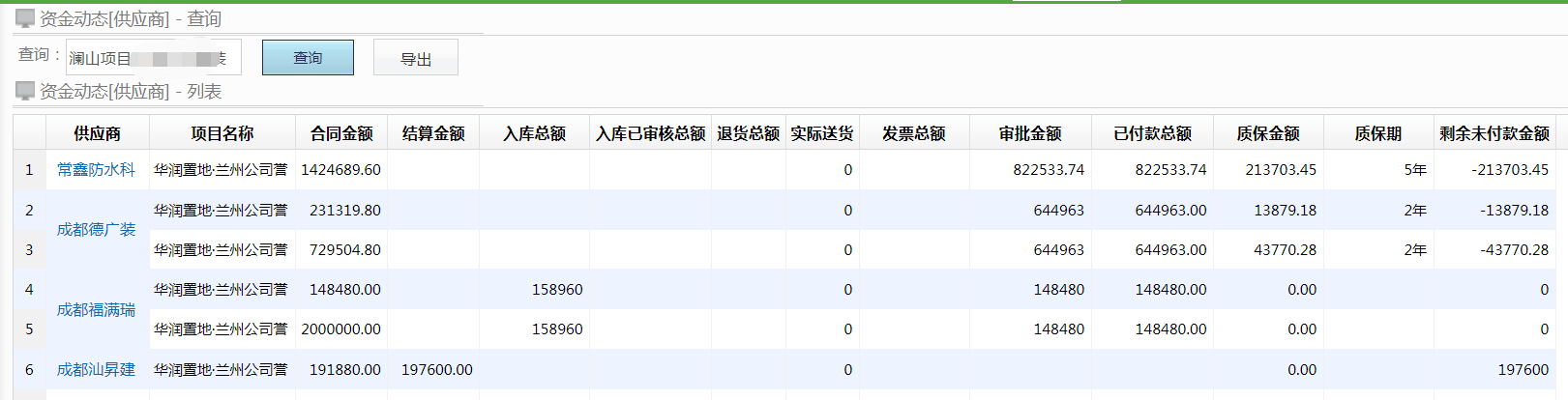Sort by the 项目名称 column header
This screenshot has height=400, width=1568.
pyautogui.click(x=222, y=133)
